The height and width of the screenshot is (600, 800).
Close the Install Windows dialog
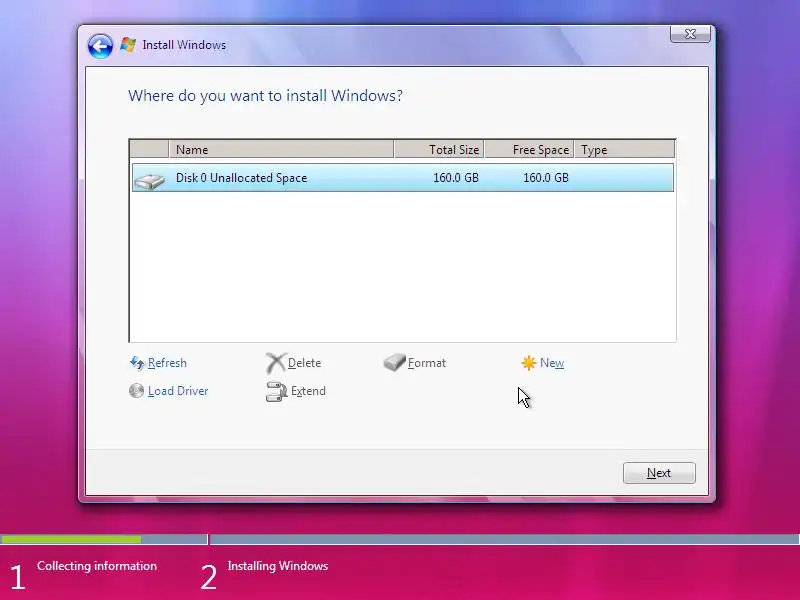coord(690,34)
